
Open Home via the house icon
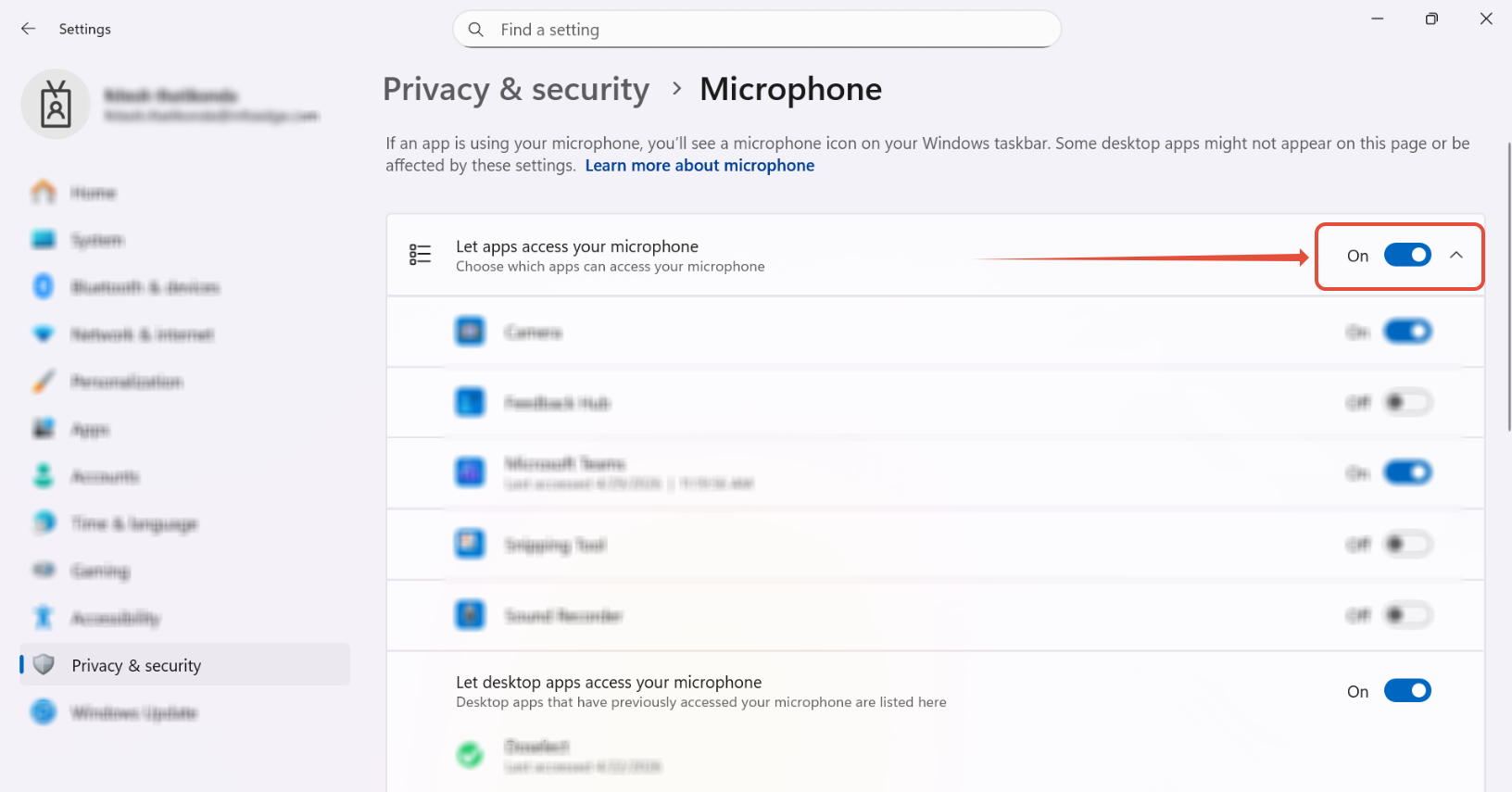click(44, 192)
